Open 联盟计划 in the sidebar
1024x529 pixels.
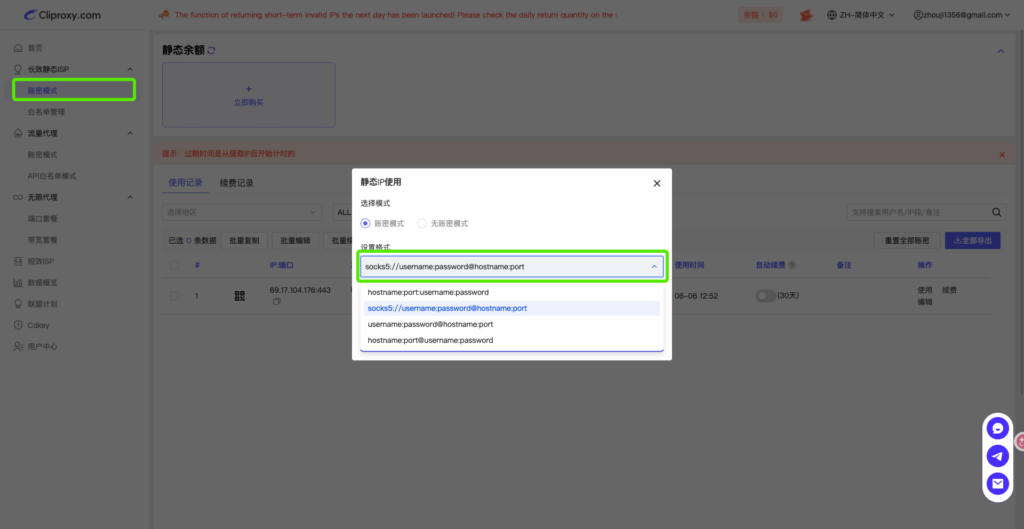(x=35, y=304)
